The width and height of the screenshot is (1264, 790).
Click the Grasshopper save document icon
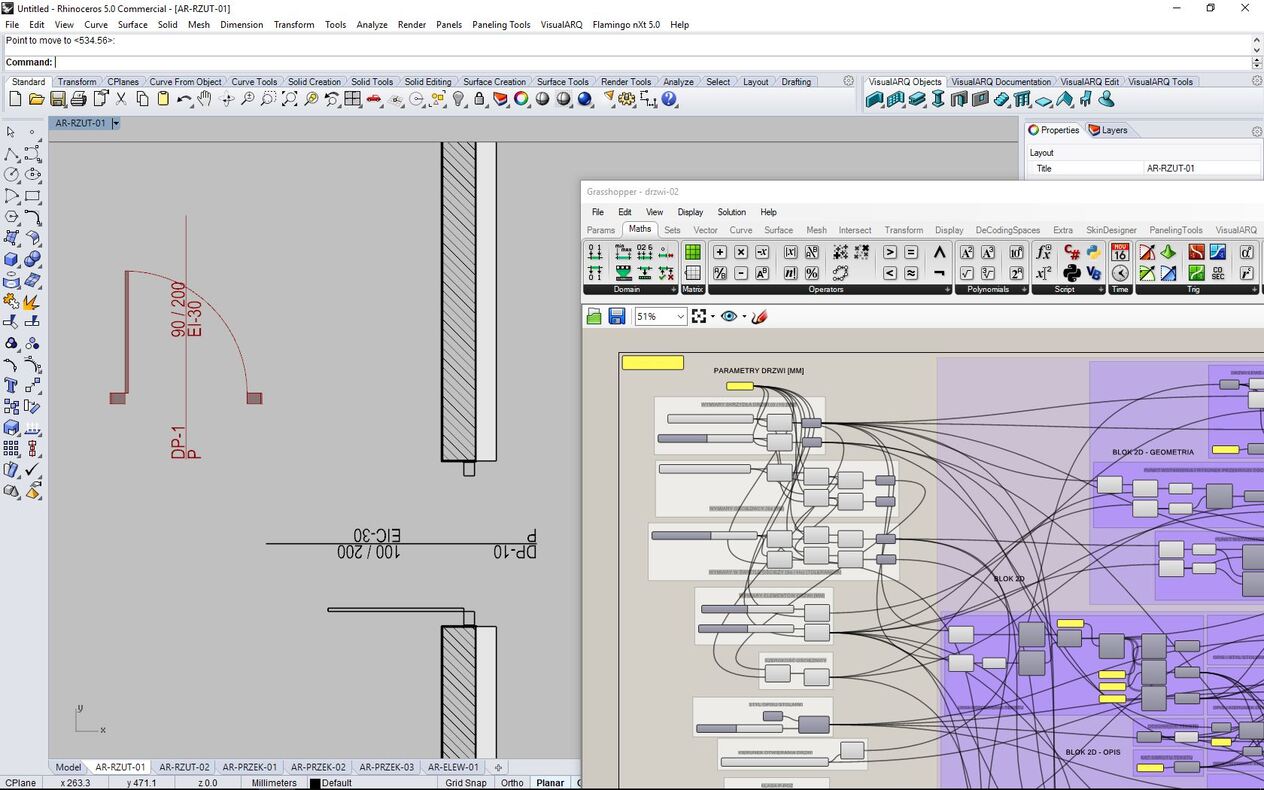[617, 317]
